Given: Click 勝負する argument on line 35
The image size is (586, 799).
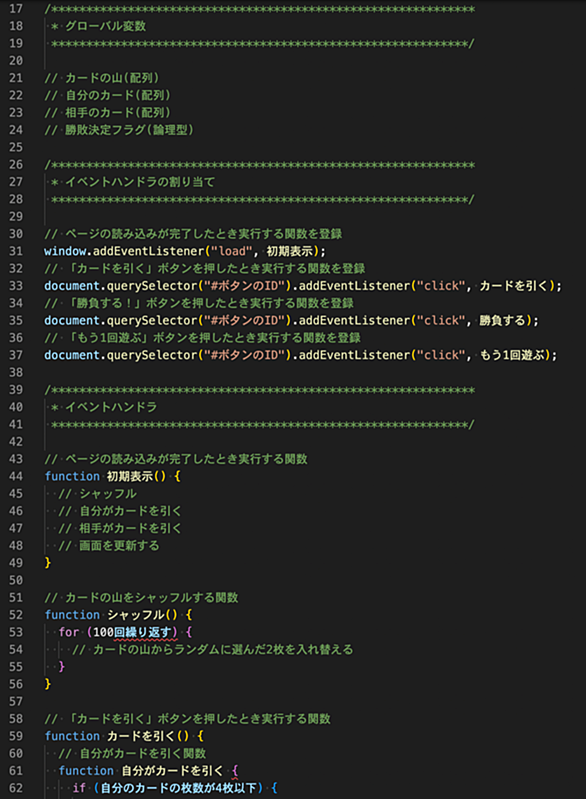Looking at the screenshot, I should (x=502, y=321).
